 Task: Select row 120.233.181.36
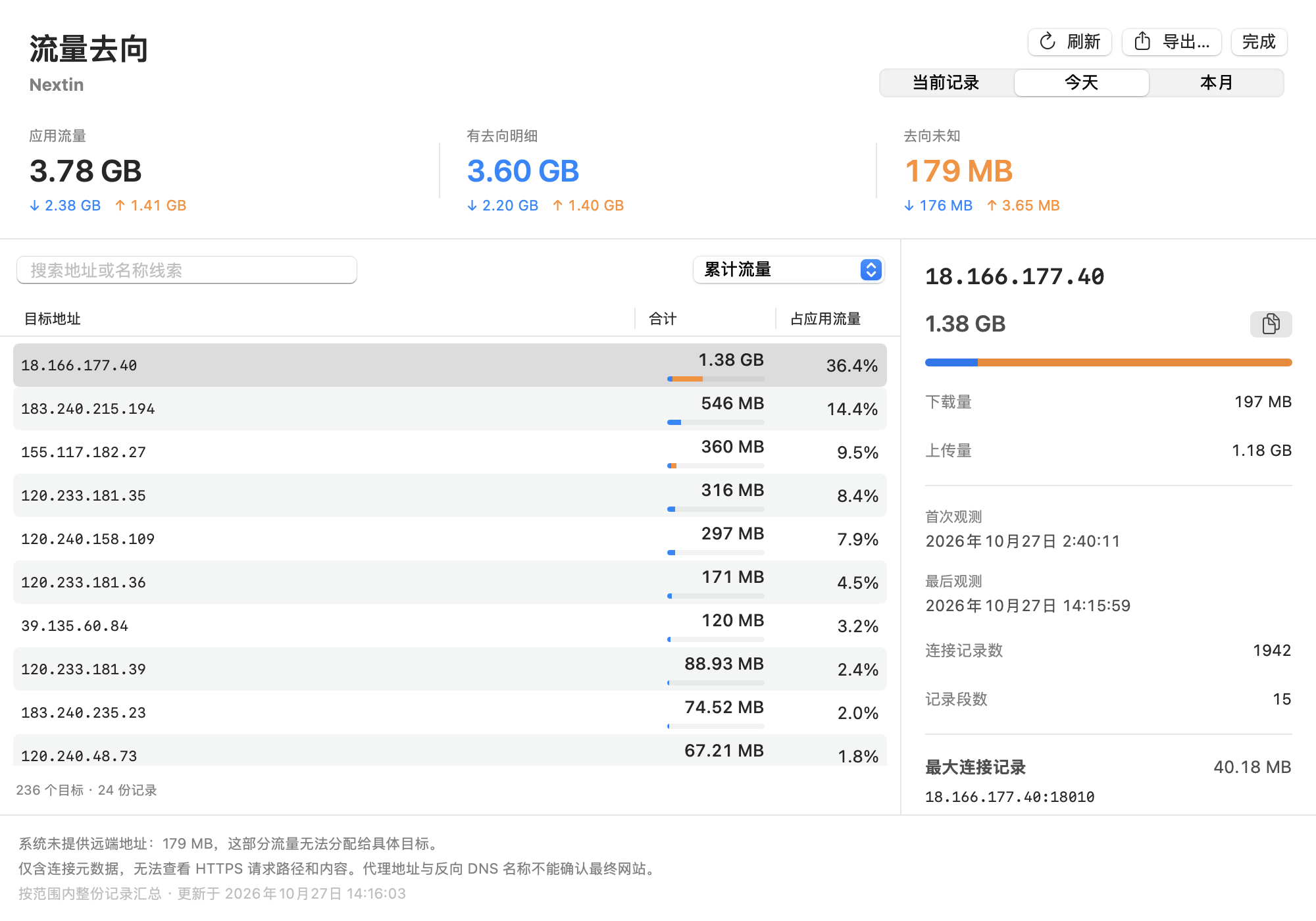450,582
